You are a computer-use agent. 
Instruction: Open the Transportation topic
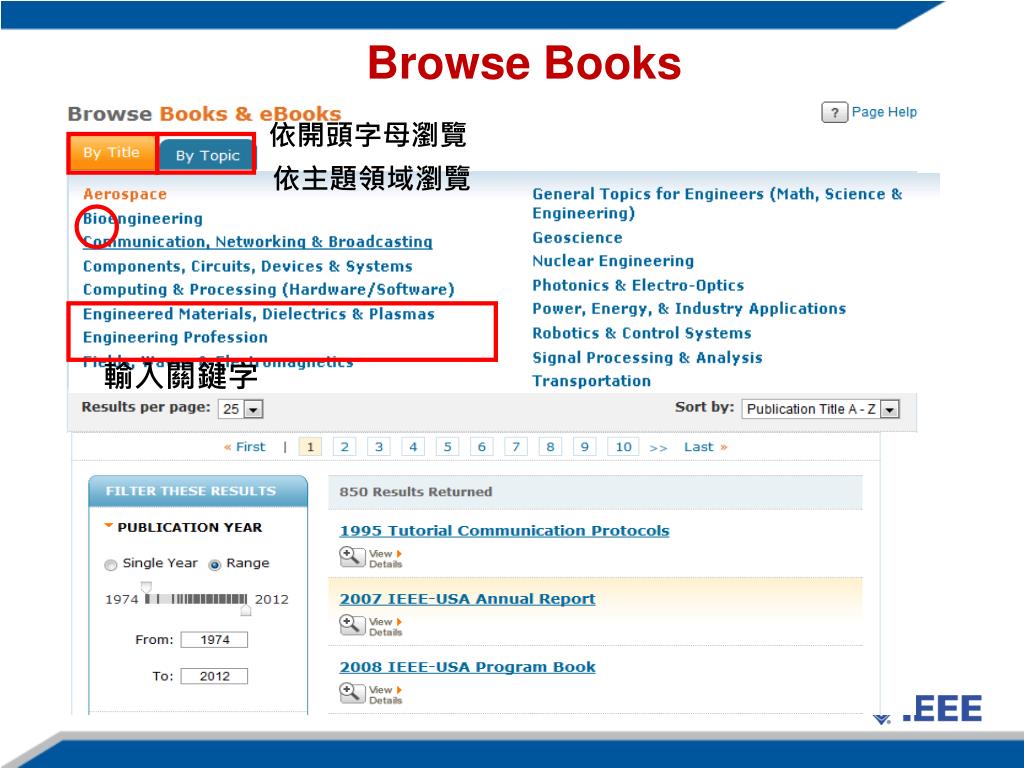pyautogui.click(x=592, y=381)
